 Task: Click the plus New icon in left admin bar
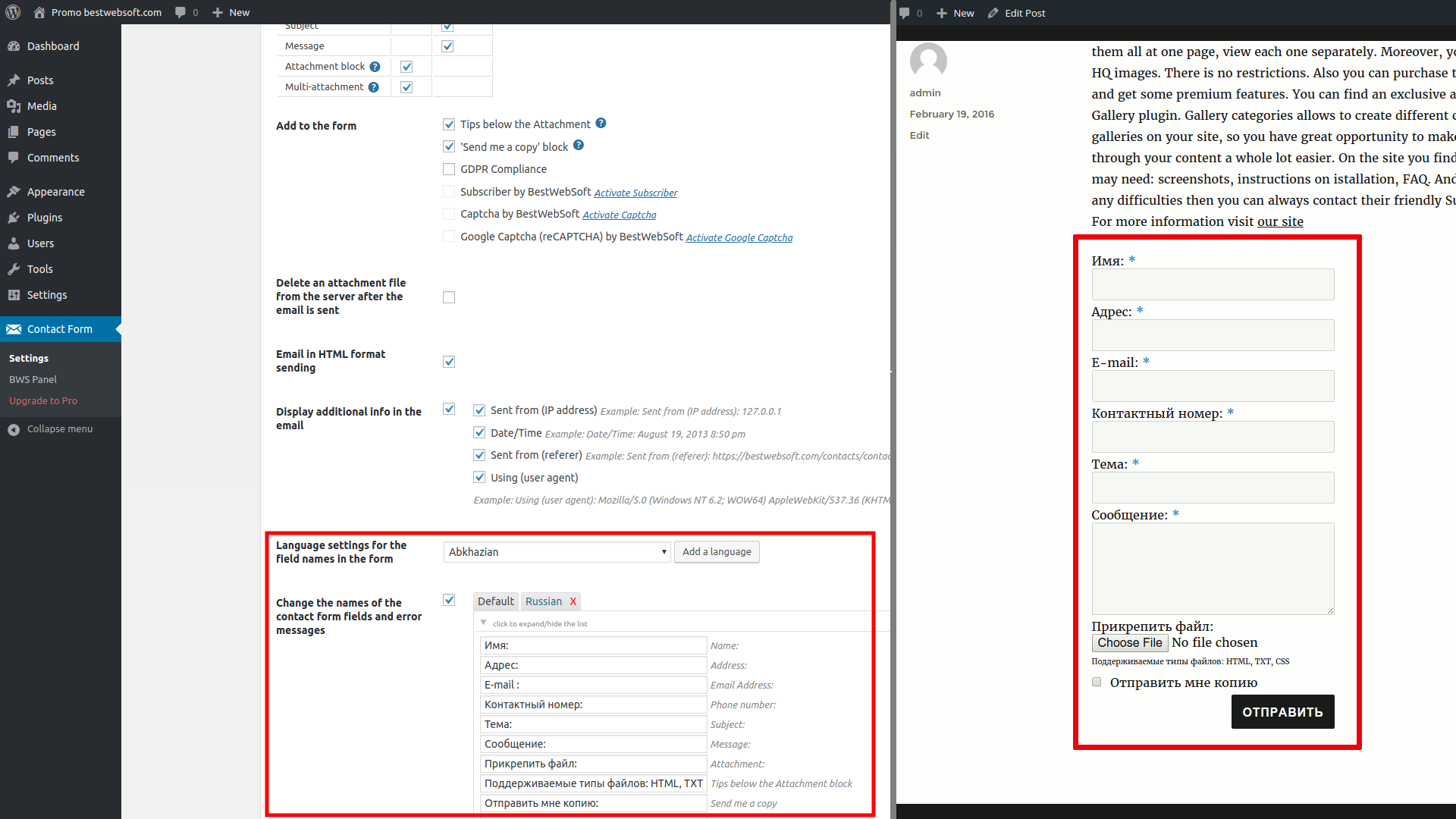click(x=218, y=12)
